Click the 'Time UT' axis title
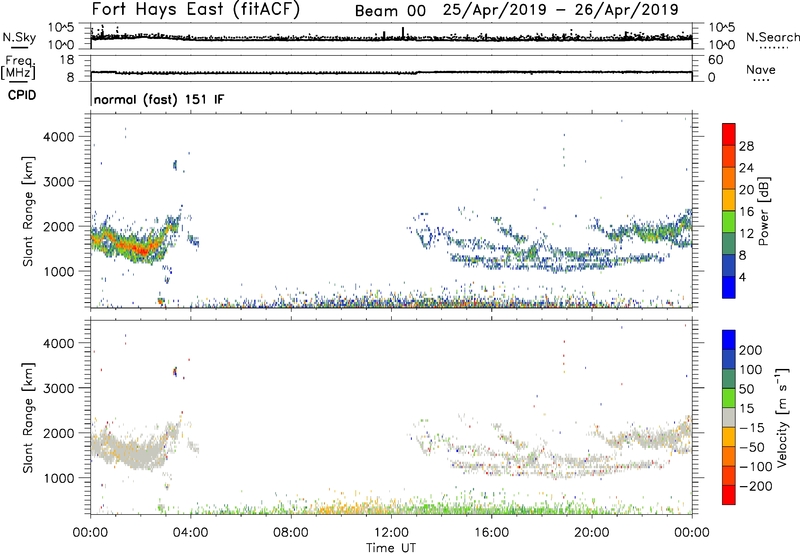This screenshot has height=554, width=800. [x=391, y=548]
